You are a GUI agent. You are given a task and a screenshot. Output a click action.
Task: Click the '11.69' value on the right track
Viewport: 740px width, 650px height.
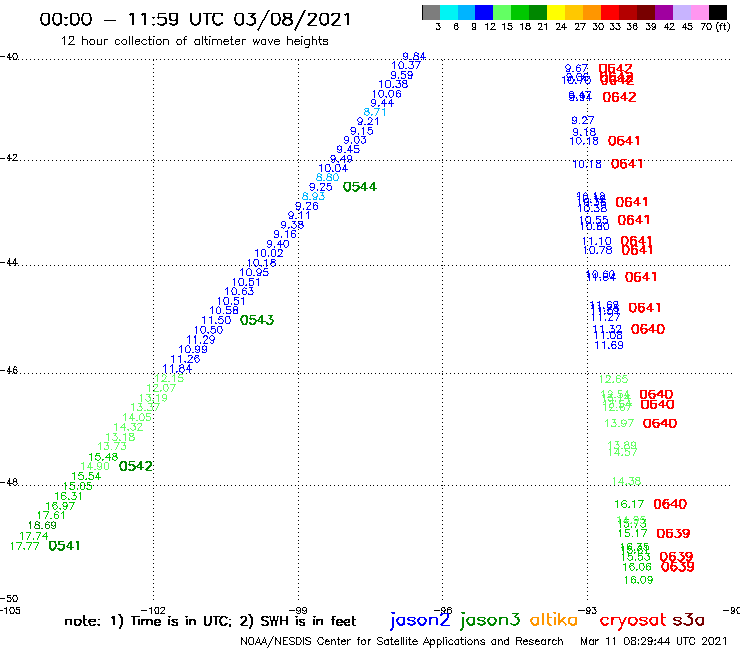tap(609, 345)
